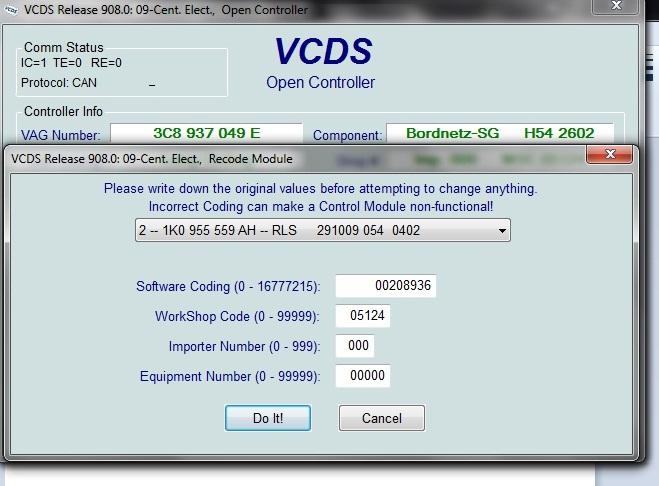Click the Incorrect Coding warning text
The height and width of the screenshot is (486, 659).
(x=321, y=205)
